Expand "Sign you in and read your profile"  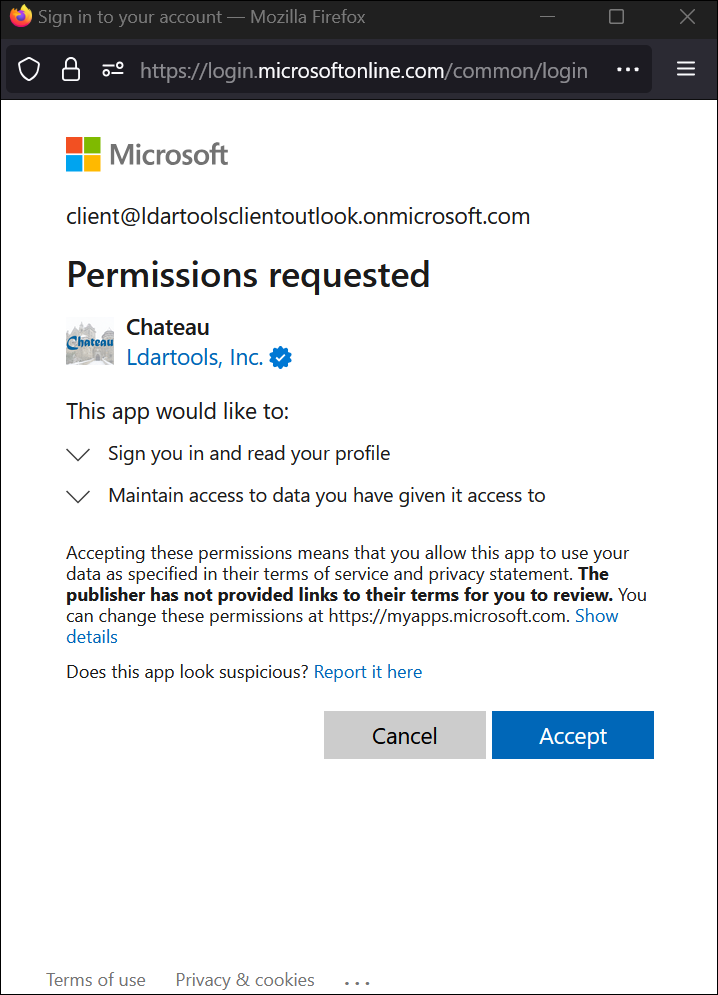point(78,455)
